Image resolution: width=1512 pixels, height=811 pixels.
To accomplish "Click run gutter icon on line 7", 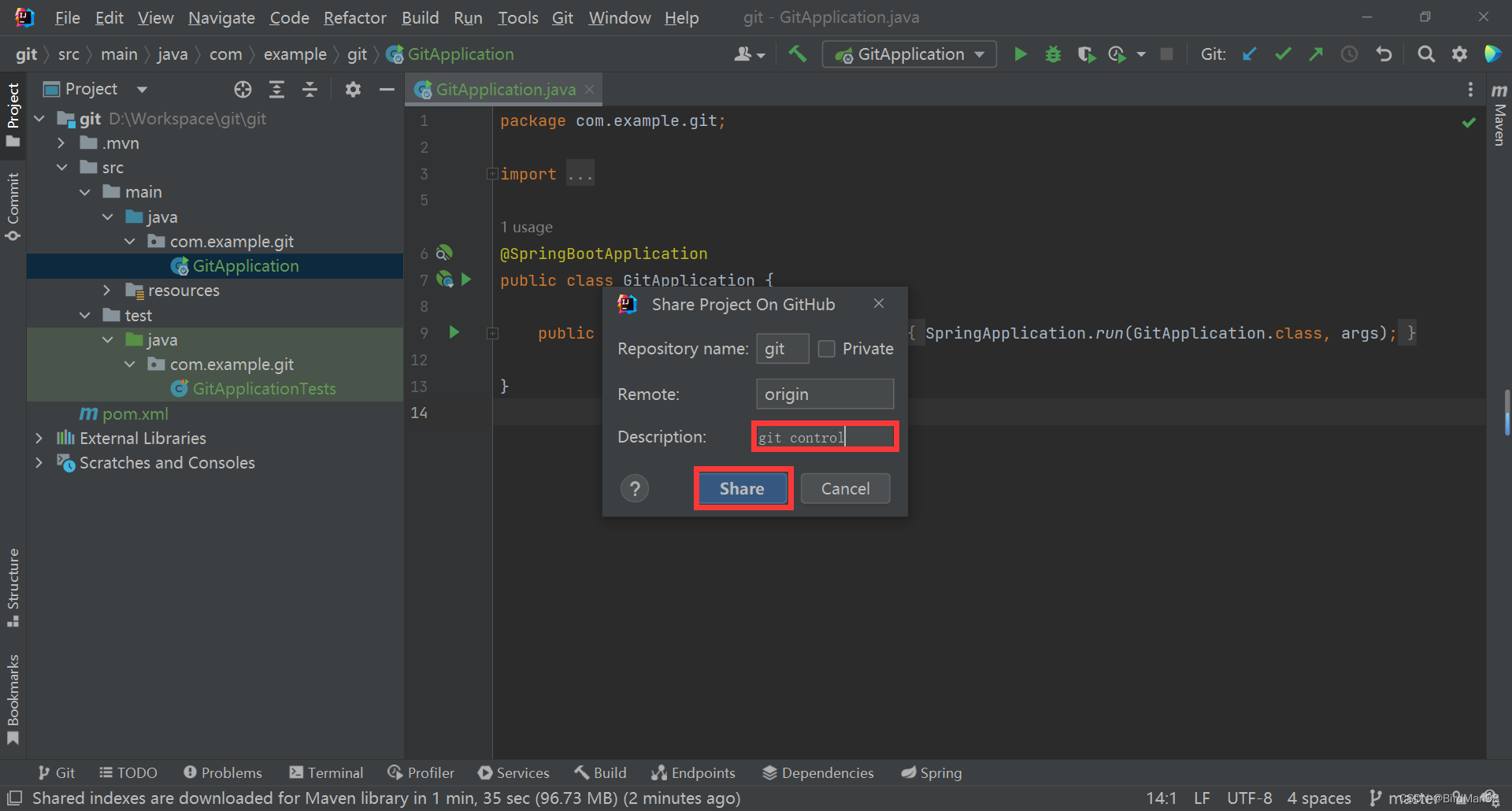I will (466, 280).
